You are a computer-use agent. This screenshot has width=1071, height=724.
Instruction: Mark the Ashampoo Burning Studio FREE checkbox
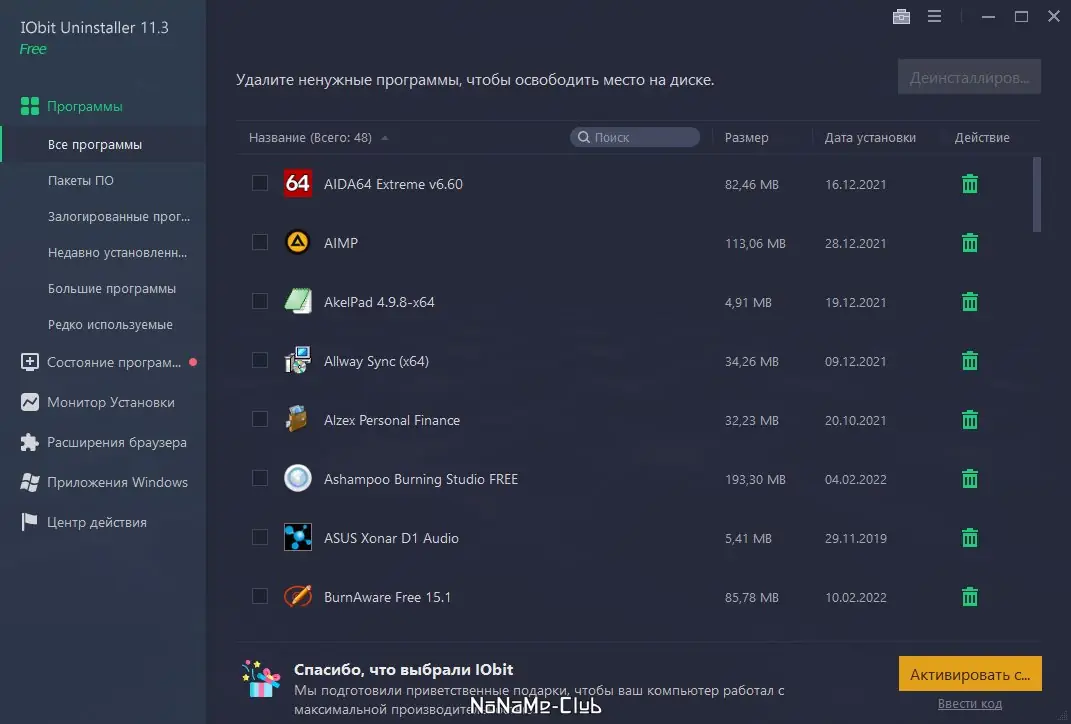pos(260,478)
